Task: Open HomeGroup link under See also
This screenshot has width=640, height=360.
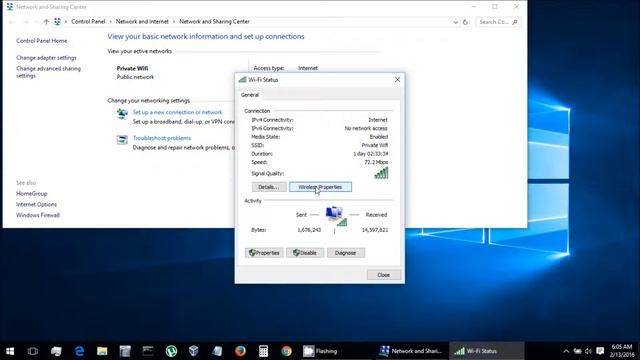Action: (x=31, y=193)
